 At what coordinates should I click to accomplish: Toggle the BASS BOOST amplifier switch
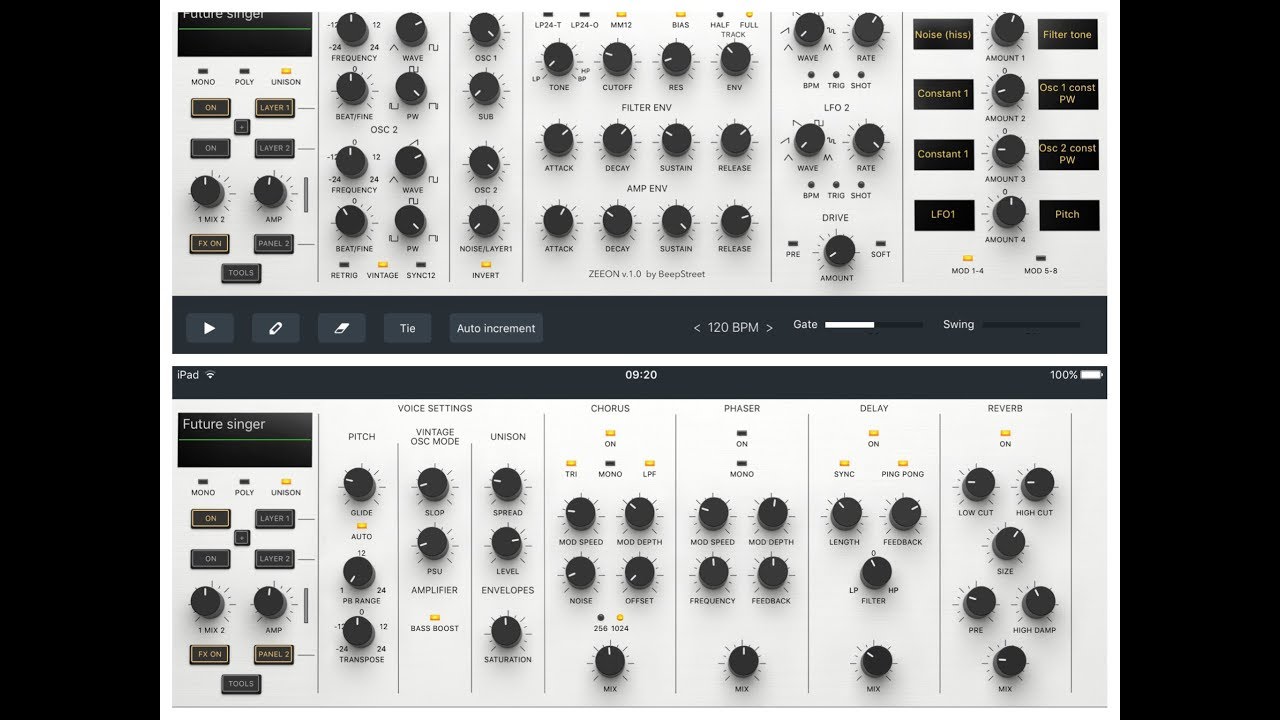[434, 617]
